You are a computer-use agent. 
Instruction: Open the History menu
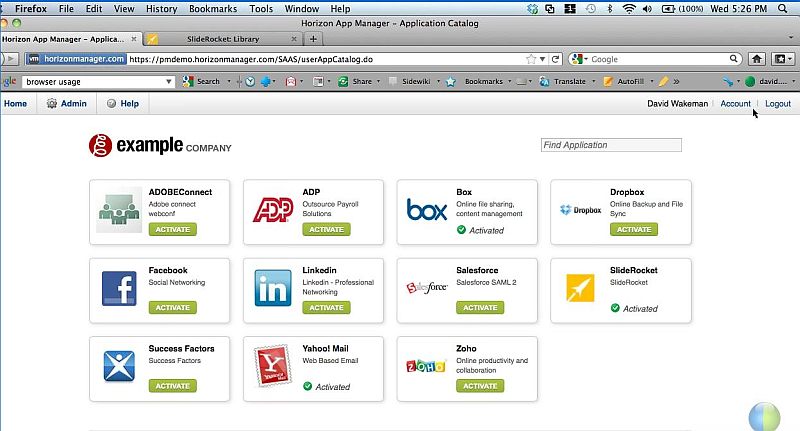point(161,9)
